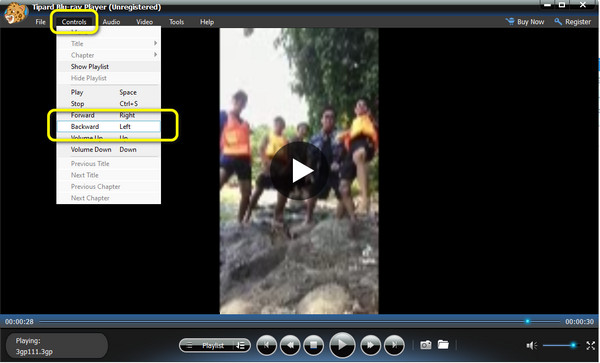Click the Register link
The width and height of the screenshot is (600, 363).
pos(572,22)
